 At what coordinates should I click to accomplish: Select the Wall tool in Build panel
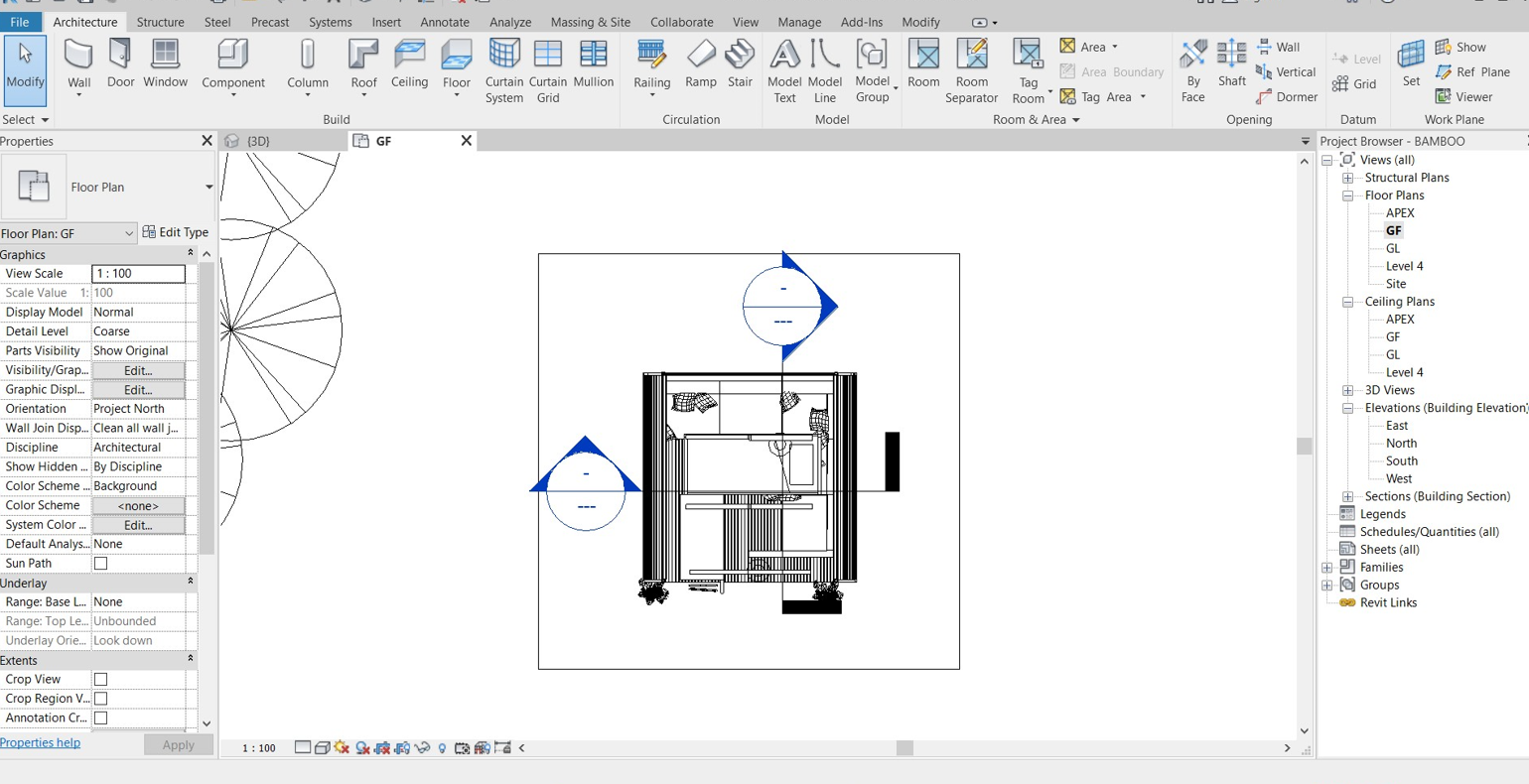coord(78,67)
